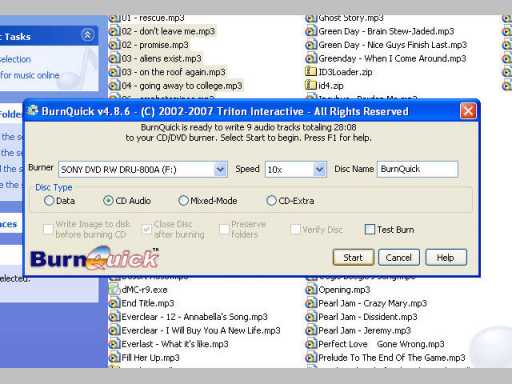Close the BurnQuick dialog
Image resolution: width=512 pixels, height=384 pixels.
468,111
